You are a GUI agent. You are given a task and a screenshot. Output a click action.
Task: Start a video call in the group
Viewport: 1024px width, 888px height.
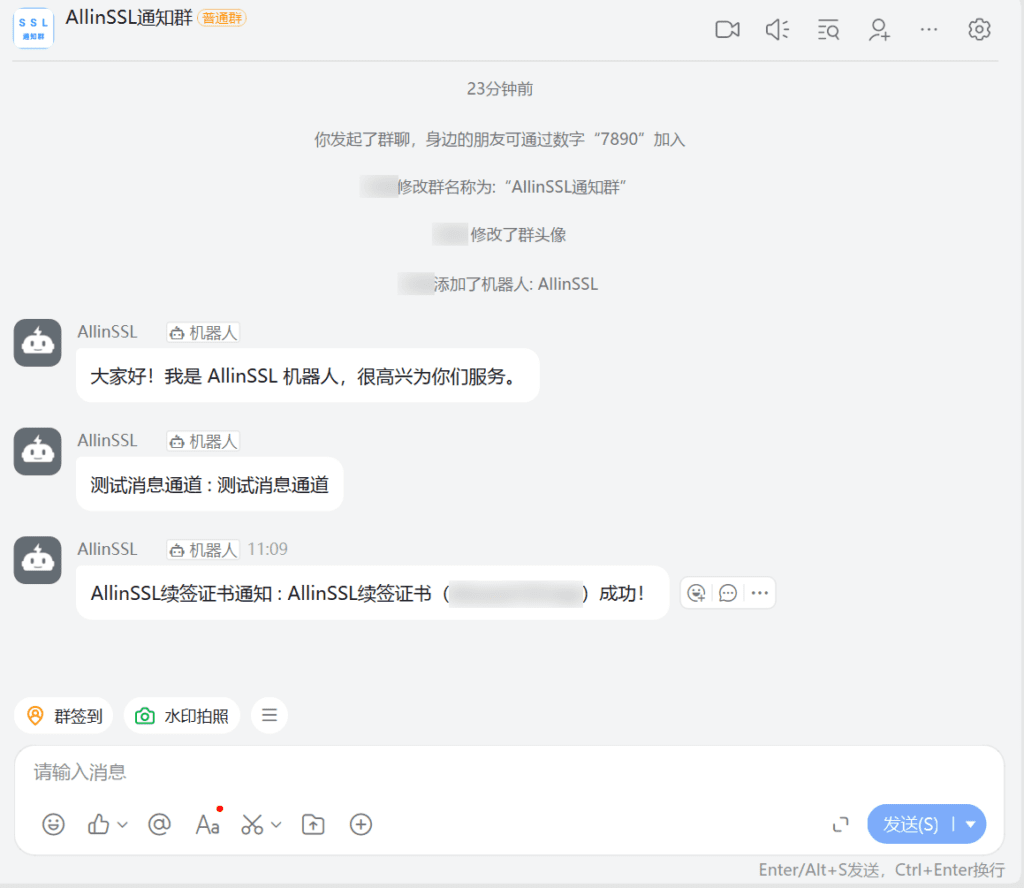pos(727,30)
